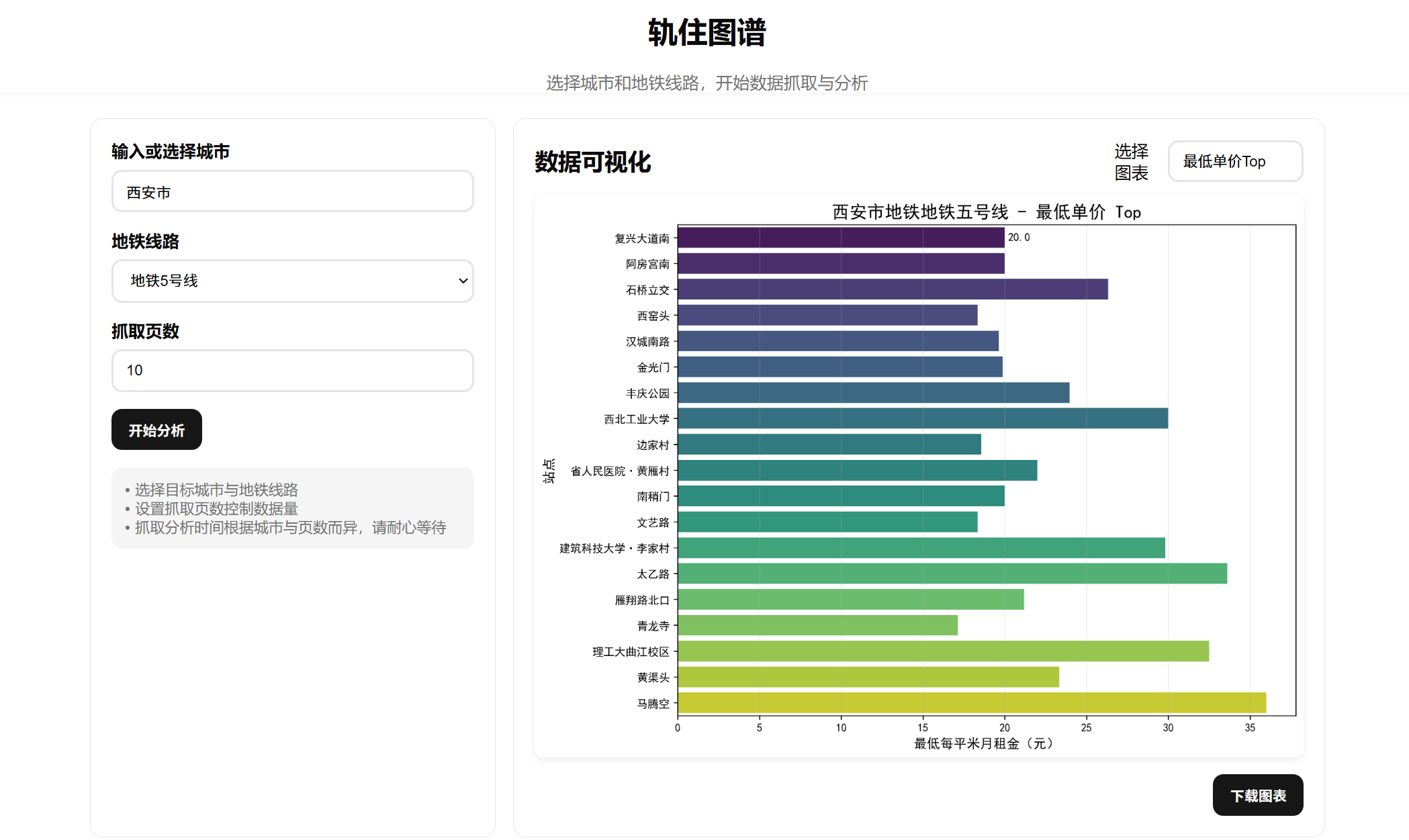
Task: Click the 理工大曲江校区 station label
Action: tap(631, 652)
